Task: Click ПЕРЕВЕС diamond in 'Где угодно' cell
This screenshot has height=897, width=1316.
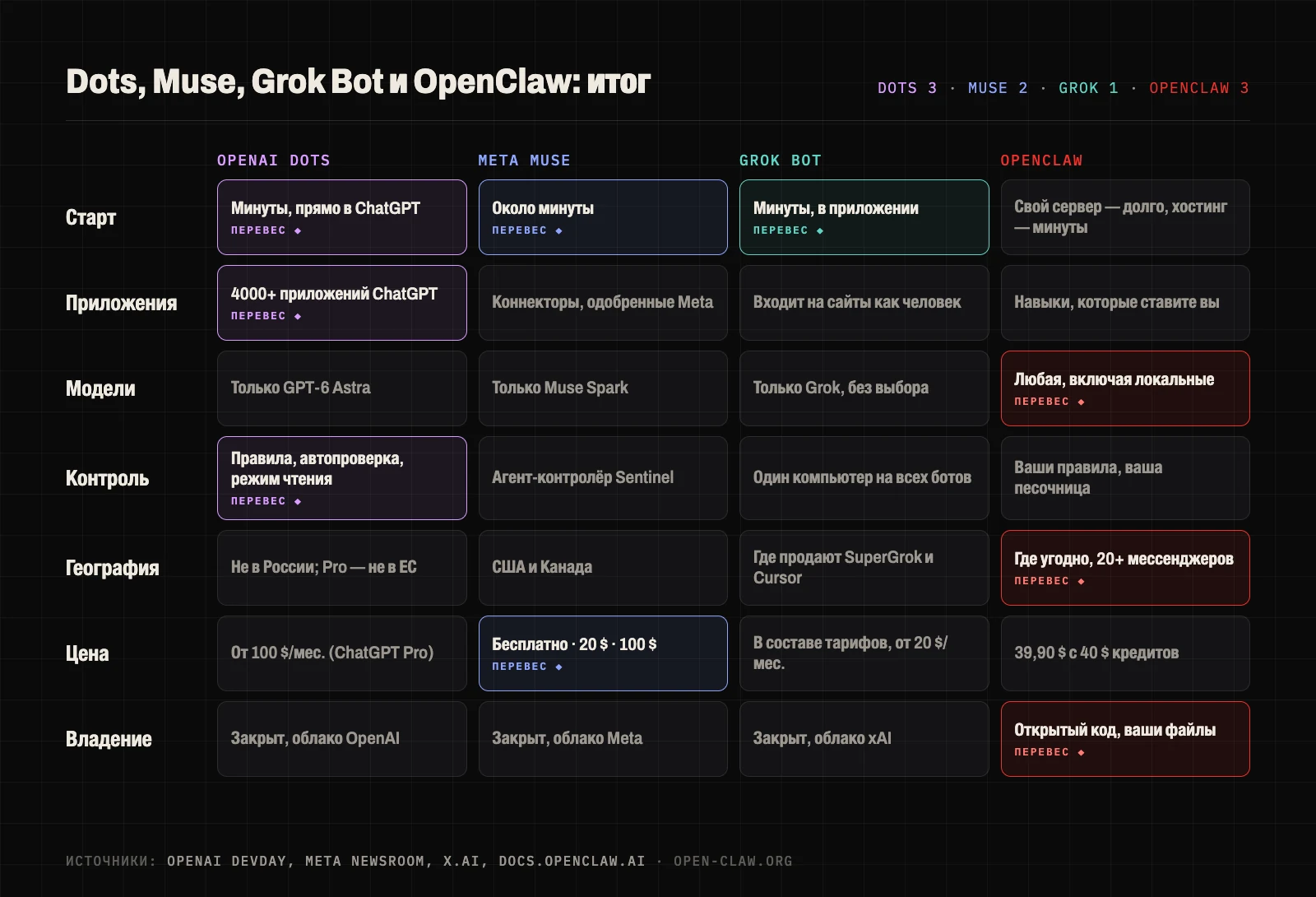Action: pyautogui.click(x=1082, y=582)
